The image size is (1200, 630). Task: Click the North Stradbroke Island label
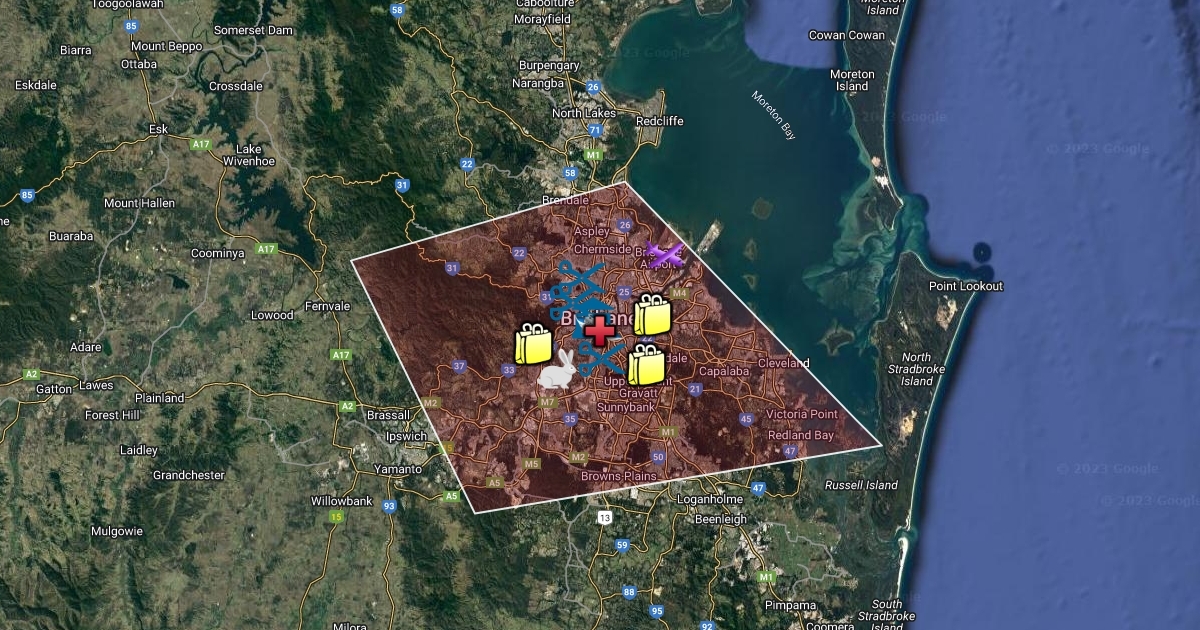(917, 369)
